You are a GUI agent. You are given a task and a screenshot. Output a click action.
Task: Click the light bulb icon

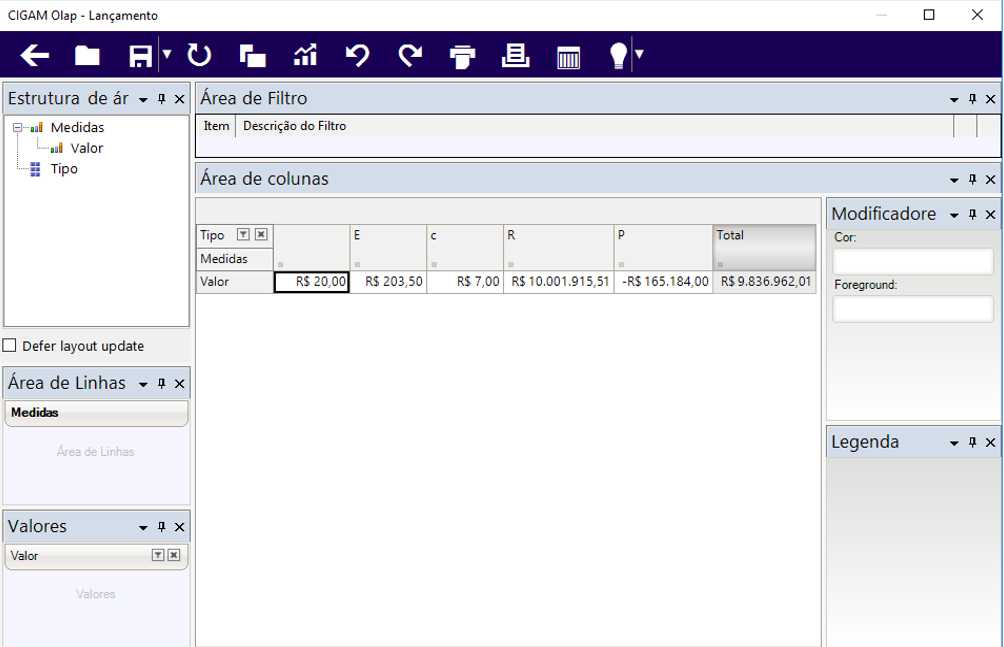[619, 56]
